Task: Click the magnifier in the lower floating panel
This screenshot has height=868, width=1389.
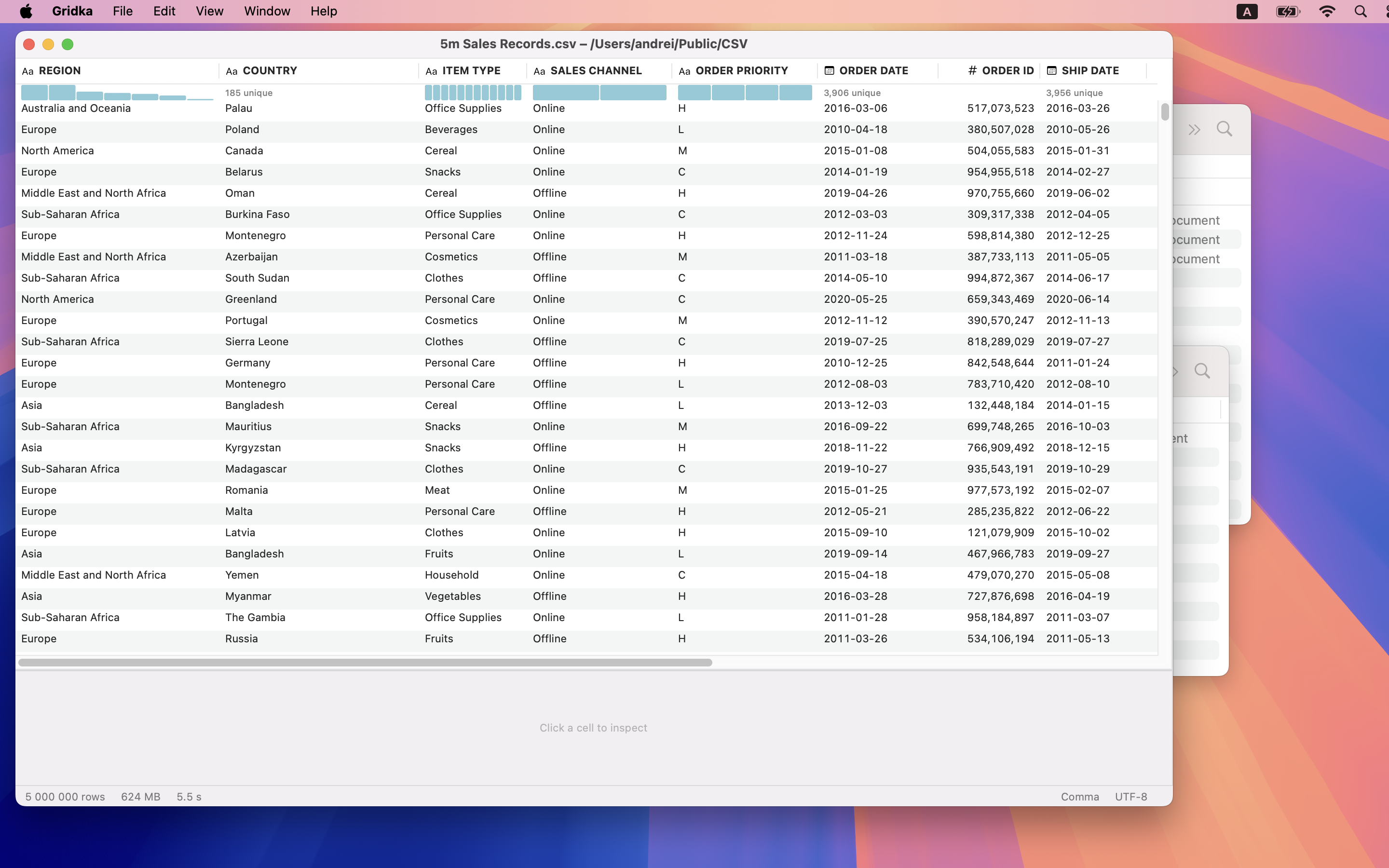Action: pos(1202,371)
